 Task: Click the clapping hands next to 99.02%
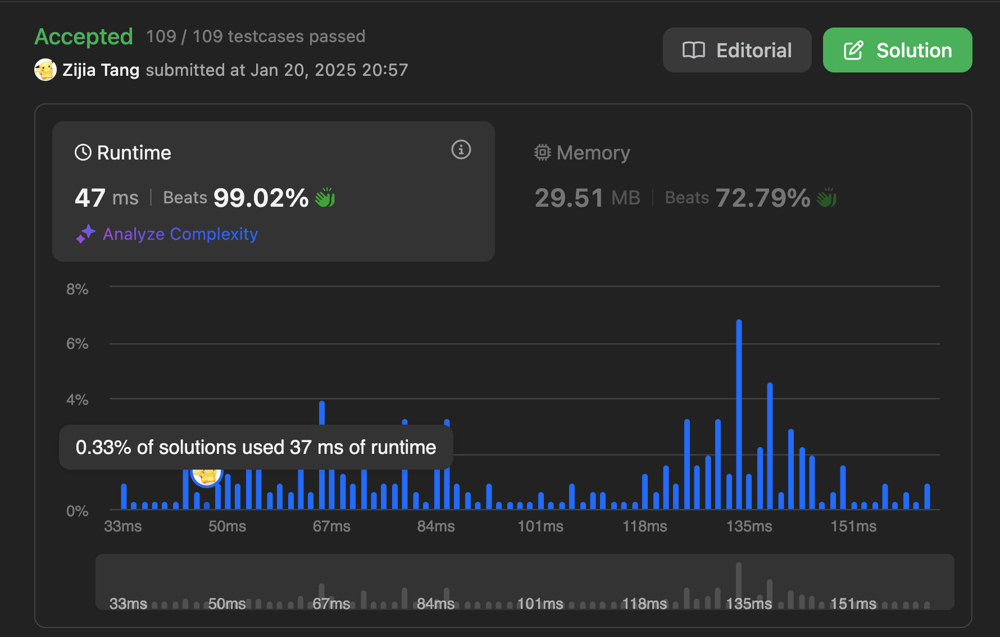tap(325, 198)
